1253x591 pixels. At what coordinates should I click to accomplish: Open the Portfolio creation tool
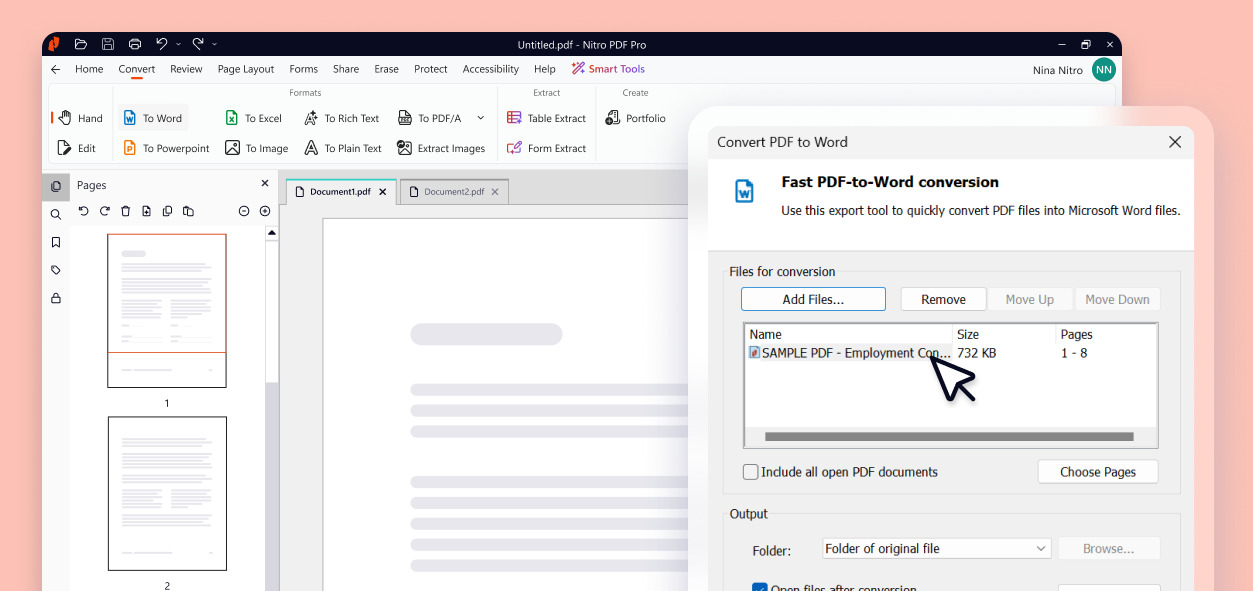(x=636, y=118)
